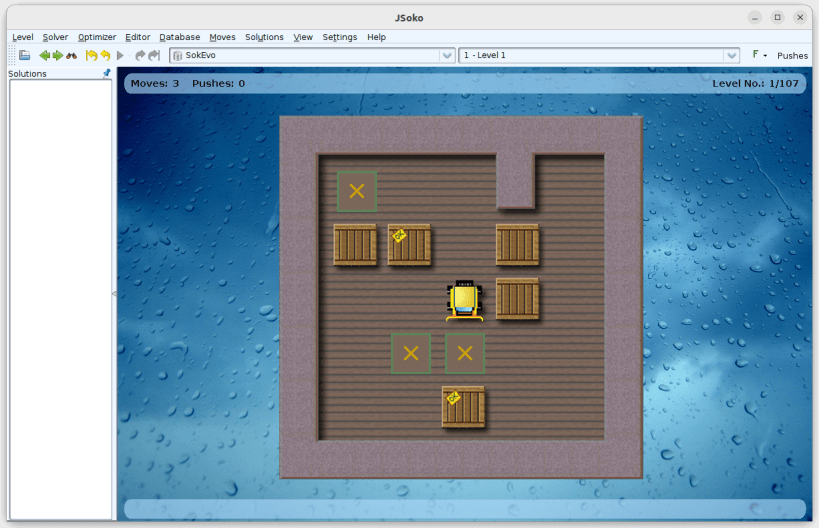Collapse the Solutions sidebar via splitter arrow
The width and height of the screenshot is (819, 528).
coord(114,294)
